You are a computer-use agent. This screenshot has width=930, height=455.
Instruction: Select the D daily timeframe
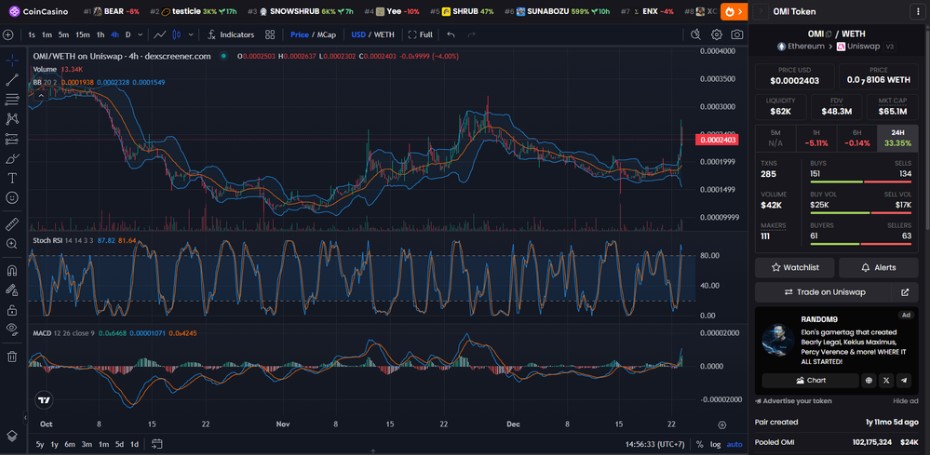[128, 35]
